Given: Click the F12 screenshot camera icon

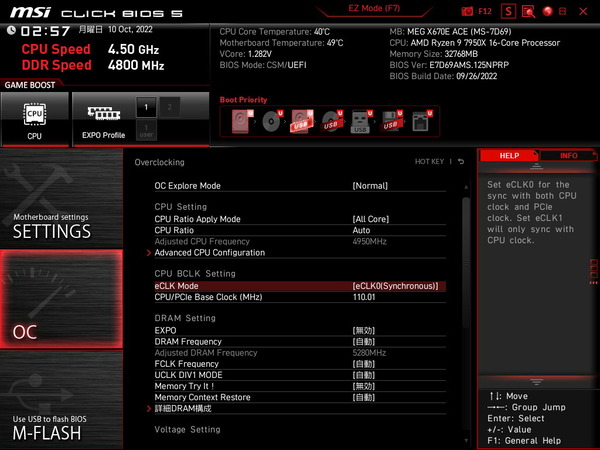Looking at the screenshot, I should point(467,11).
